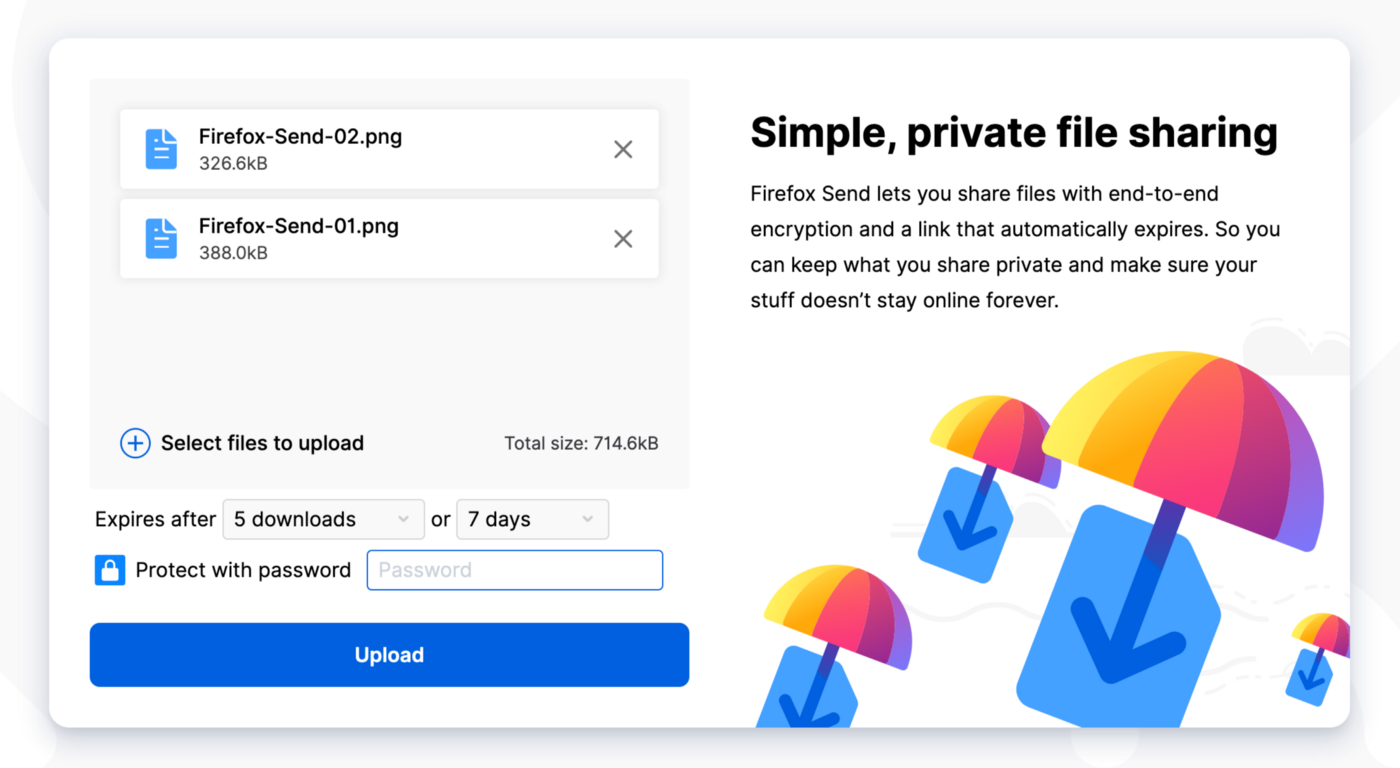Click the blue padlock icon
Image resolution: width=1400 pixels, height=768 pixels.
109,569
